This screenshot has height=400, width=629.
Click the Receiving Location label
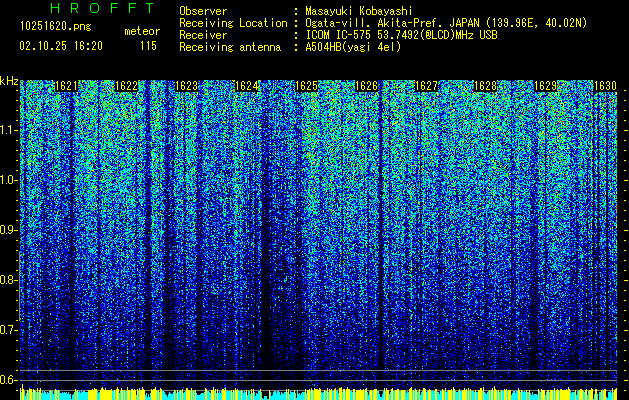click(x=233, y=23)
